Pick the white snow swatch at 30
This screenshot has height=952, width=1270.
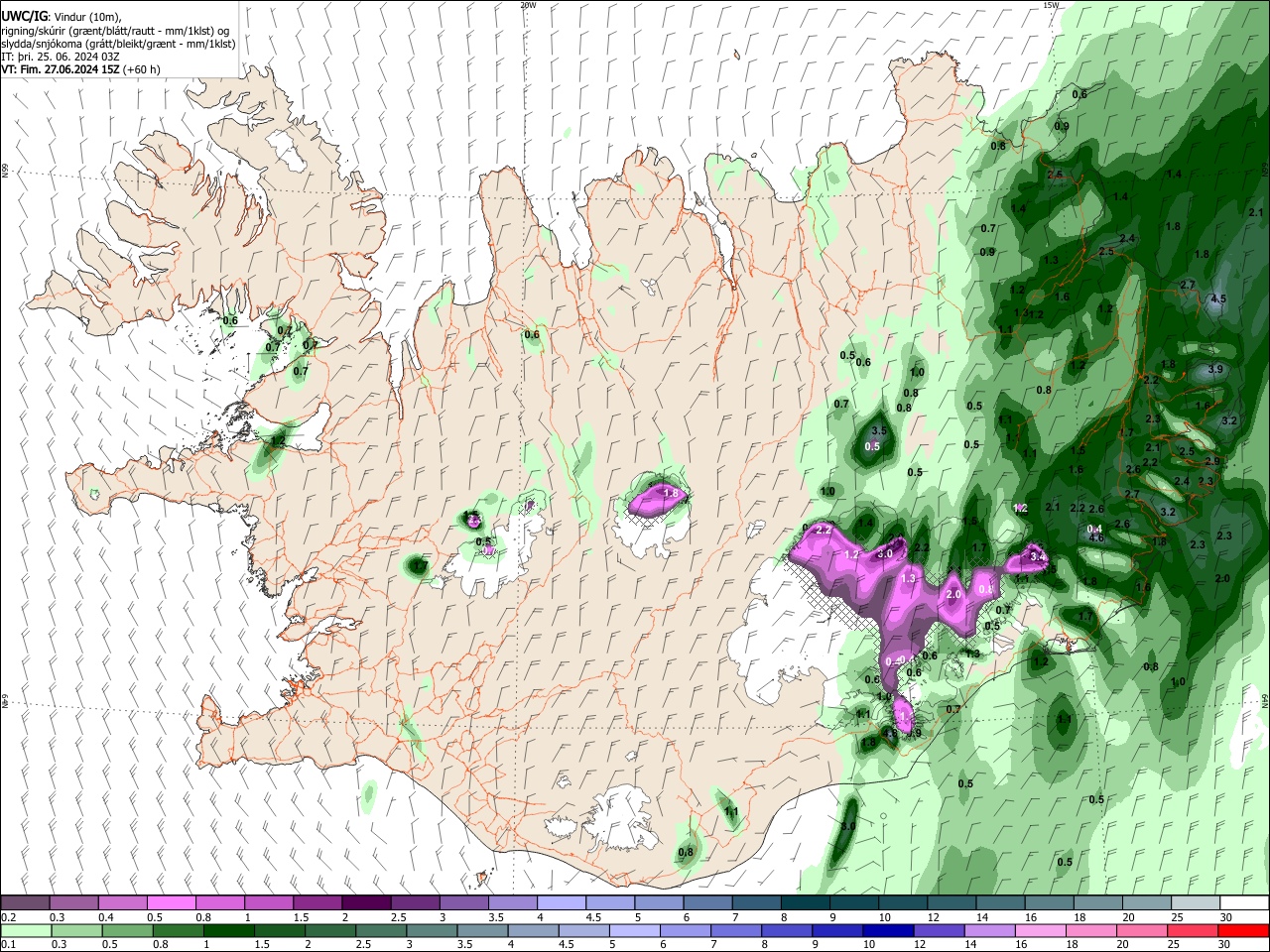click(1243, 902)
